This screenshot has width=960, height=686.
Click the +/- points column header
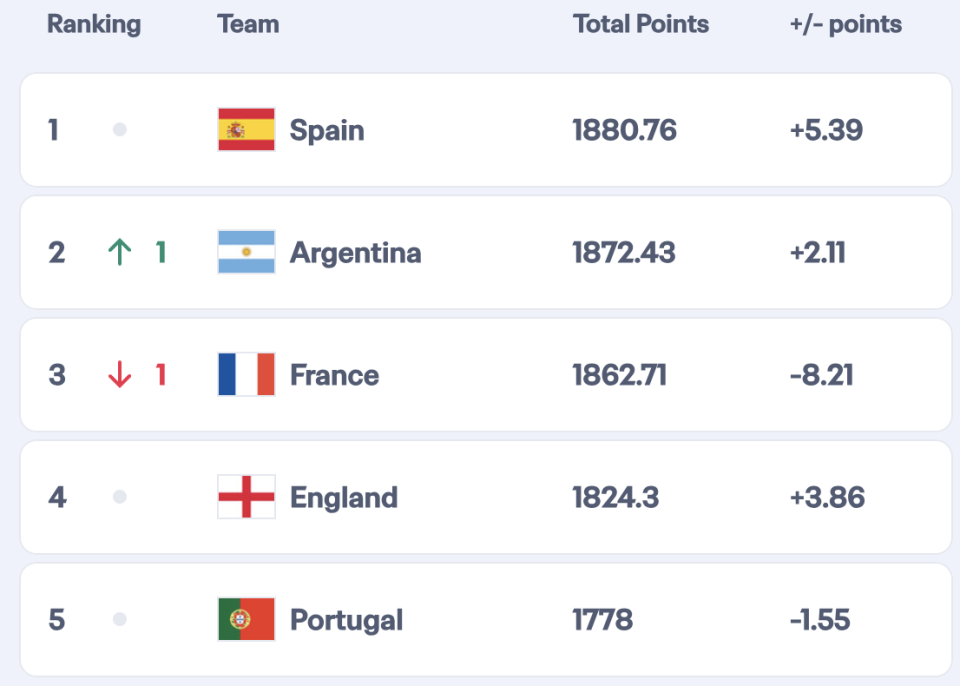(x=845, y=25)
